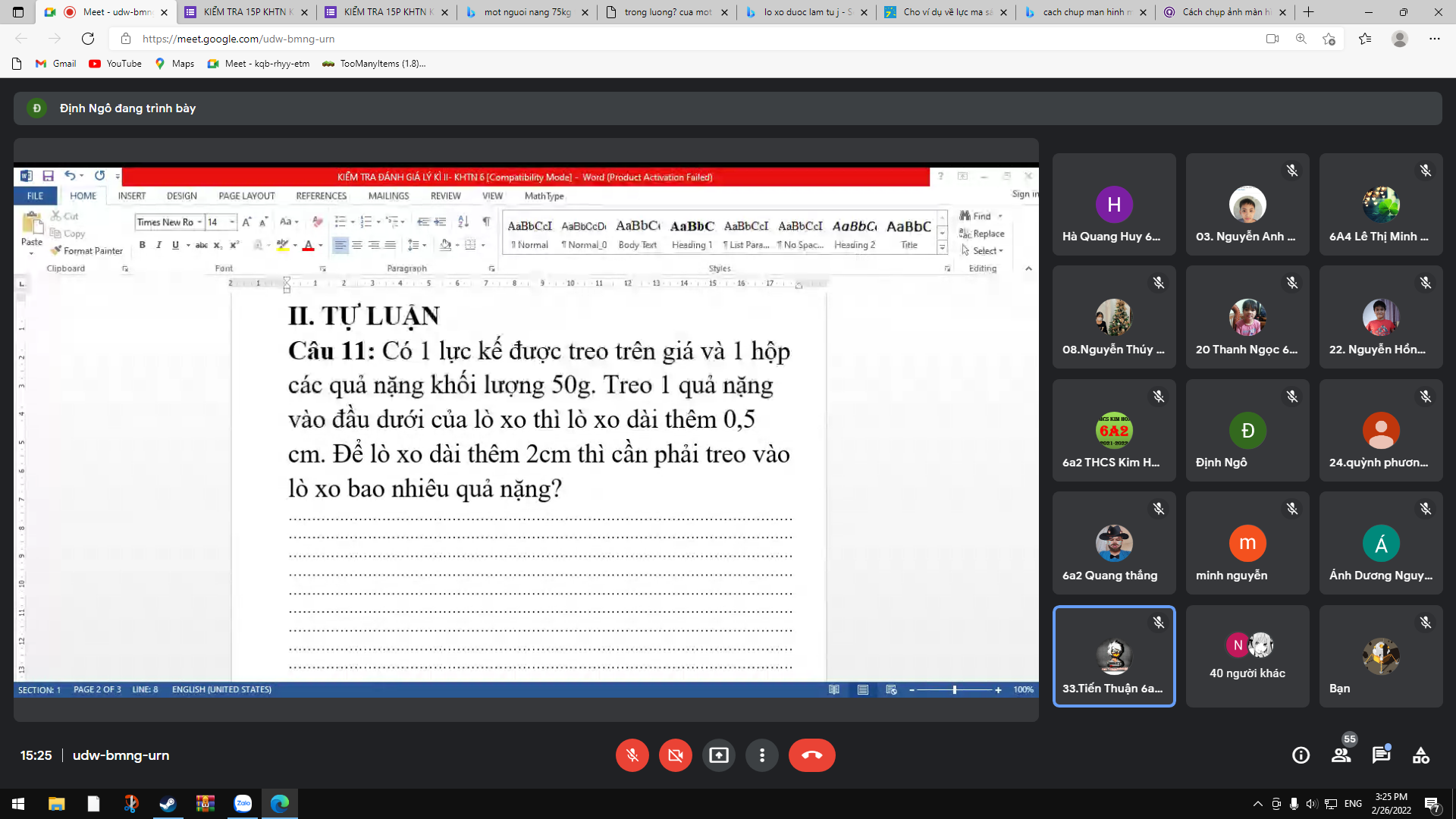Click Italic button in shared Word ribbon
The width and height of the screenshot is (1456, 819).
click(158, 245)
